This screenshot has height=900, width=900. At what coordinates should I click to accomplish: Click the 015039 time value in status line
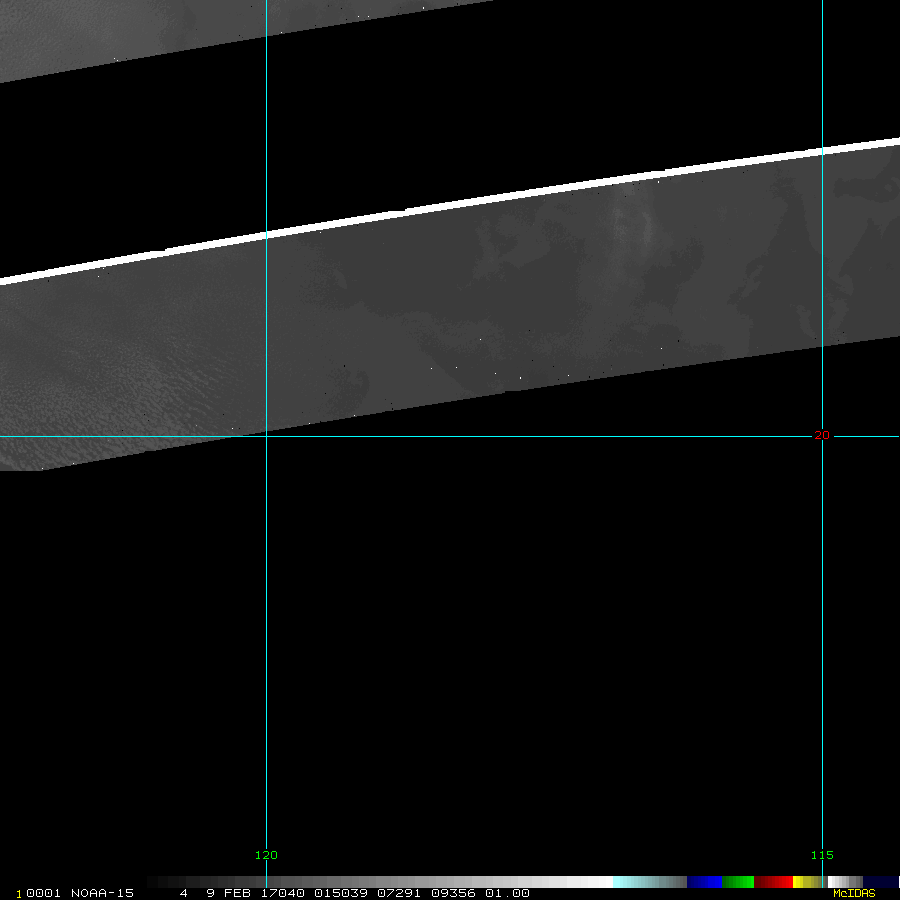[x=340, y=893]
